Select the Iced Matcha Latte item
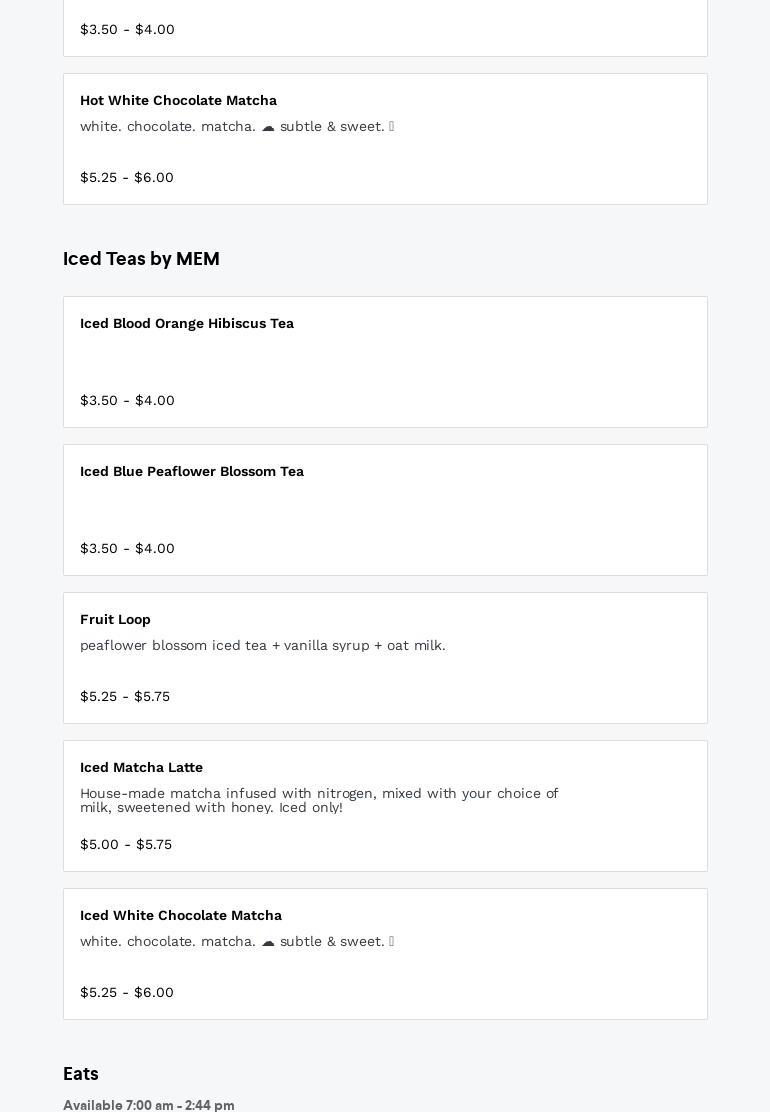This screenshot has height=1112, width=770. click(x=142, y=768)
